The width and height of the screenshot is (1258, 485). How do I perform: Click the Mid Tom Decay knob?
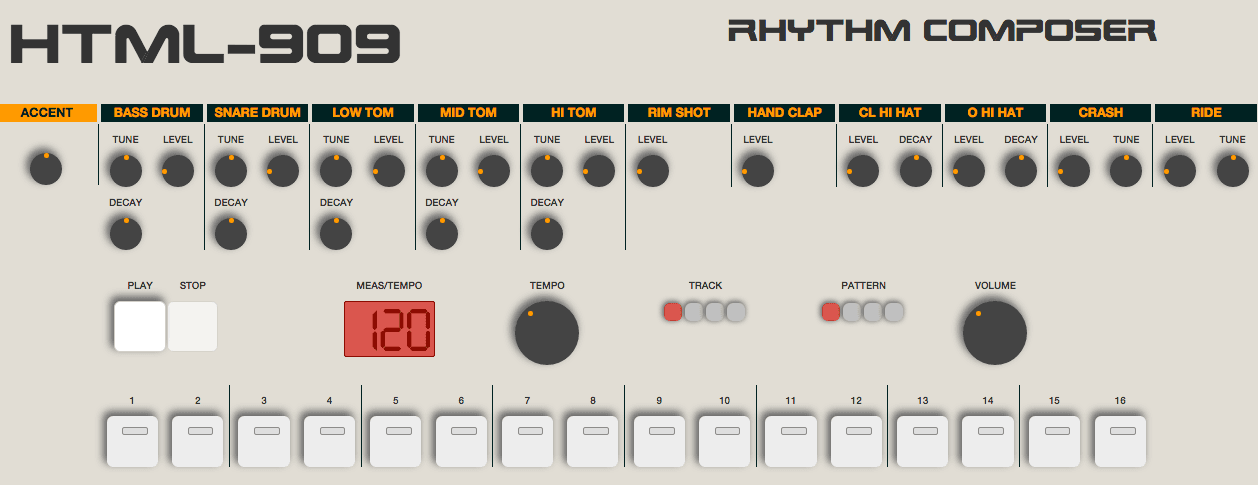[442, 233]
